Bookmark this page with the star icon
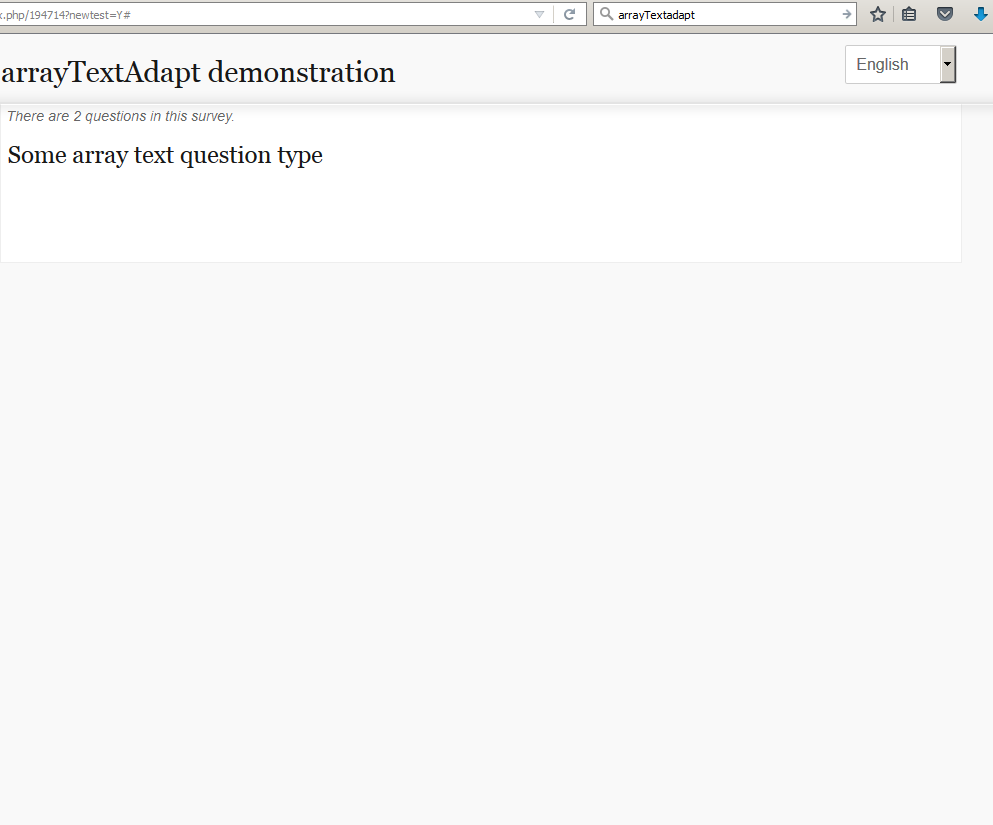Viewport: 993px width, 825px height. click(878, 14)
